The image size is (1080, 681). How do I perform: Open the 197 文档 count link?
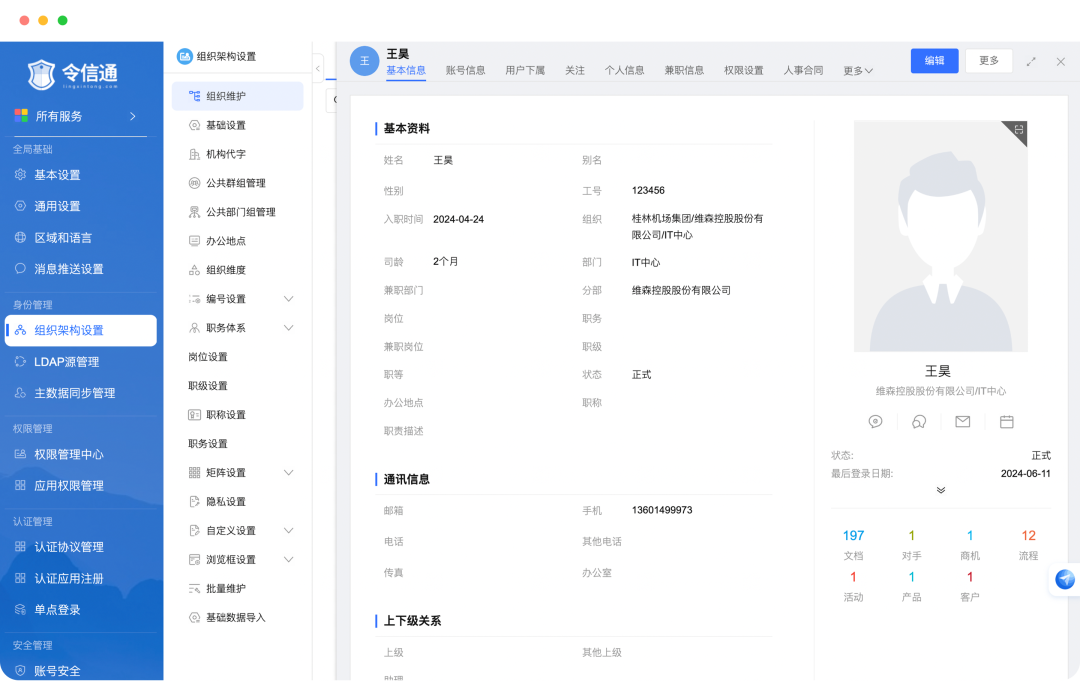853,536
